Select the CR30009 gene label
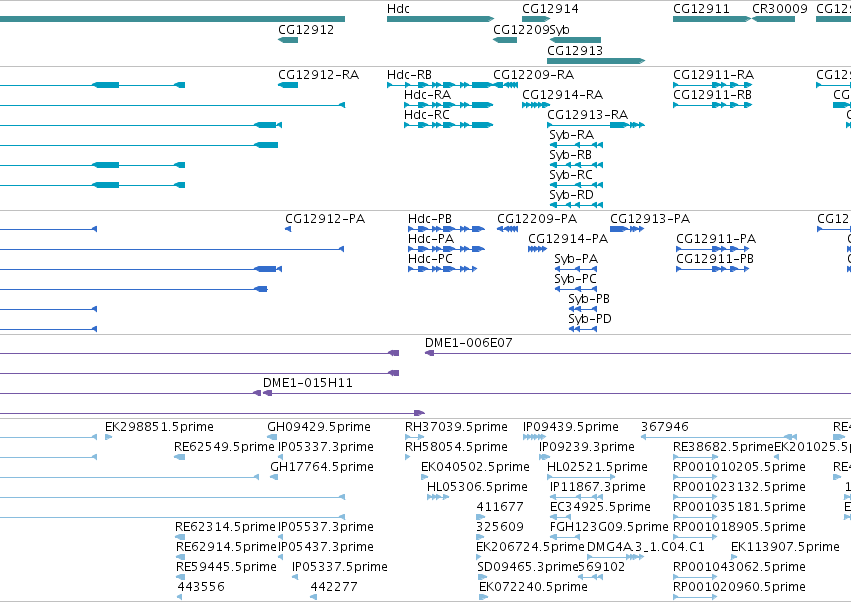Screen dimensions: 851x602 pyautogui.click(x=779, y=9)
